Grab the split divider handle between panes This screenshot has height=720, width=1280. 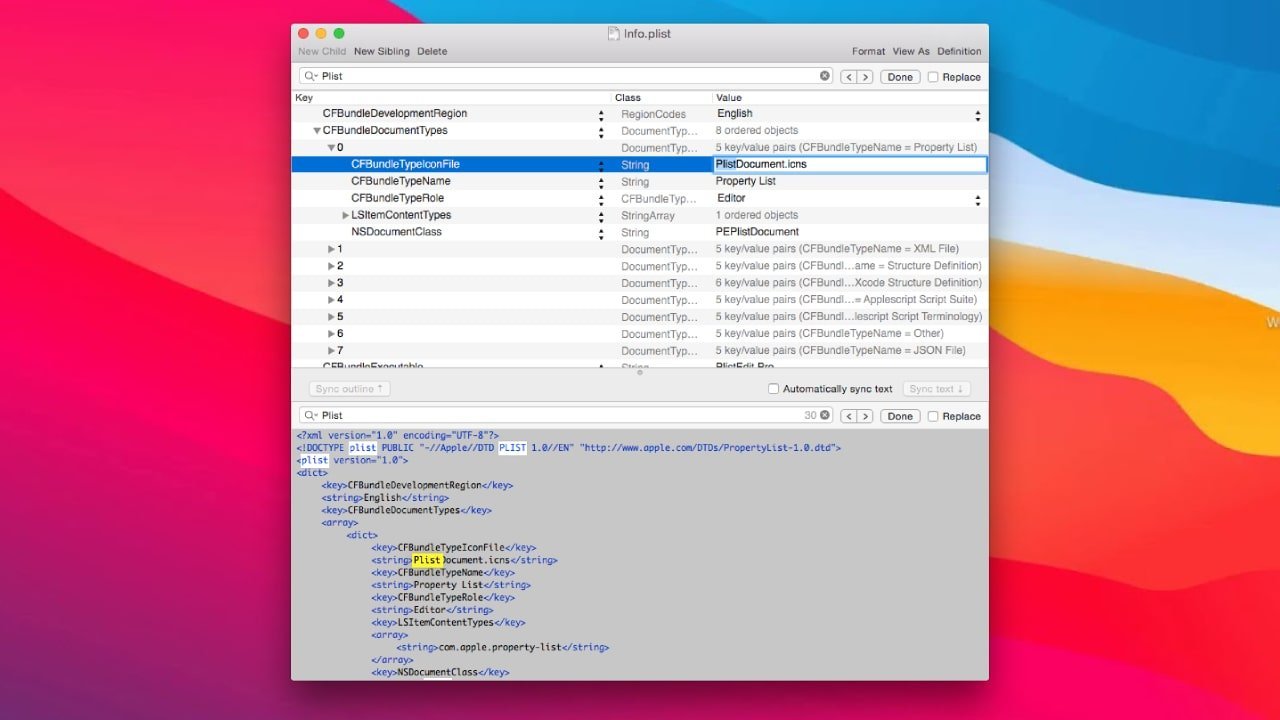point(640,373)
